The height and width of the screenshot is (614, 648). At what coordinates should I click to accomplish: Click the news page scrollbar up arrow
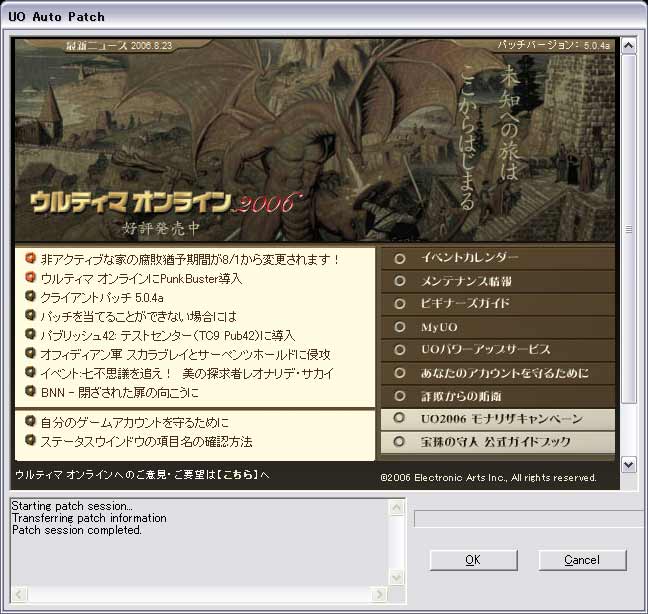[x=629, y=45]
